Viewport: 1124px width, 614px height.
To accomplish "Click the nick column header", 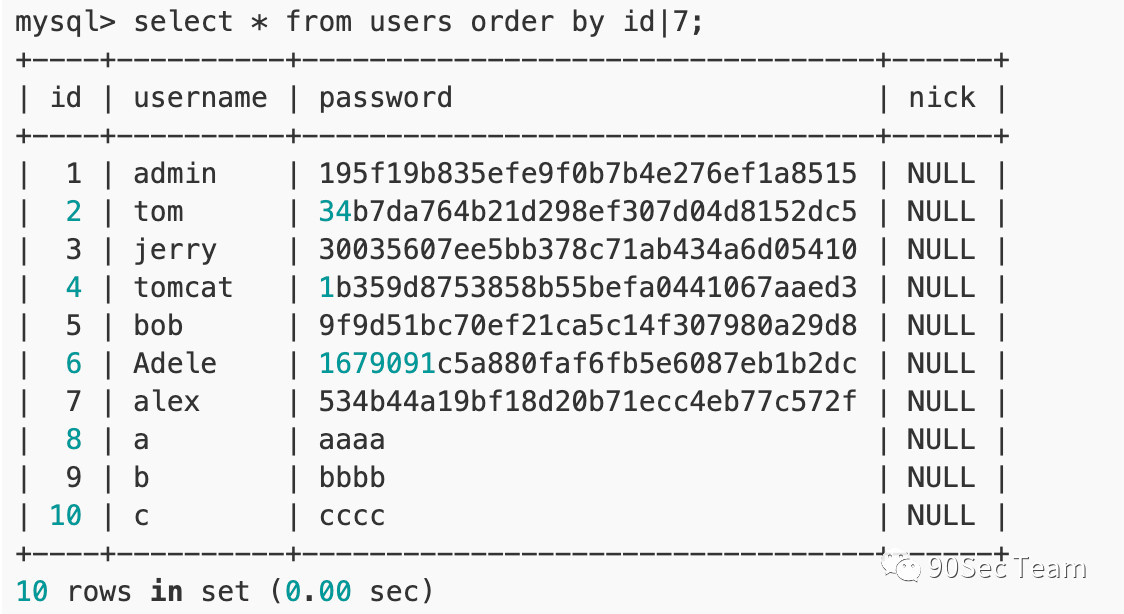I will tap(942, 98).
